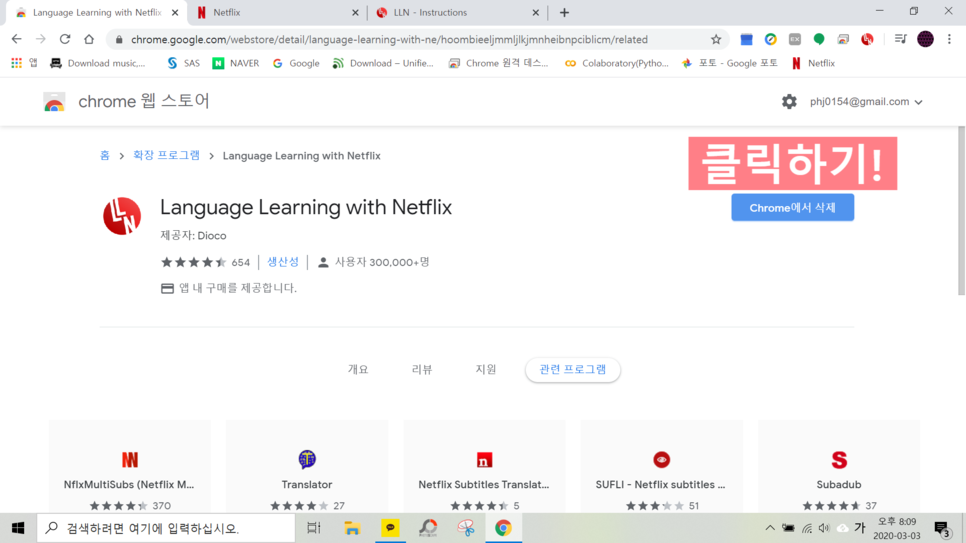Go back to previous page
Image resolution: width=966 pixels, height=543 pixels.
[x=17, y=39]
